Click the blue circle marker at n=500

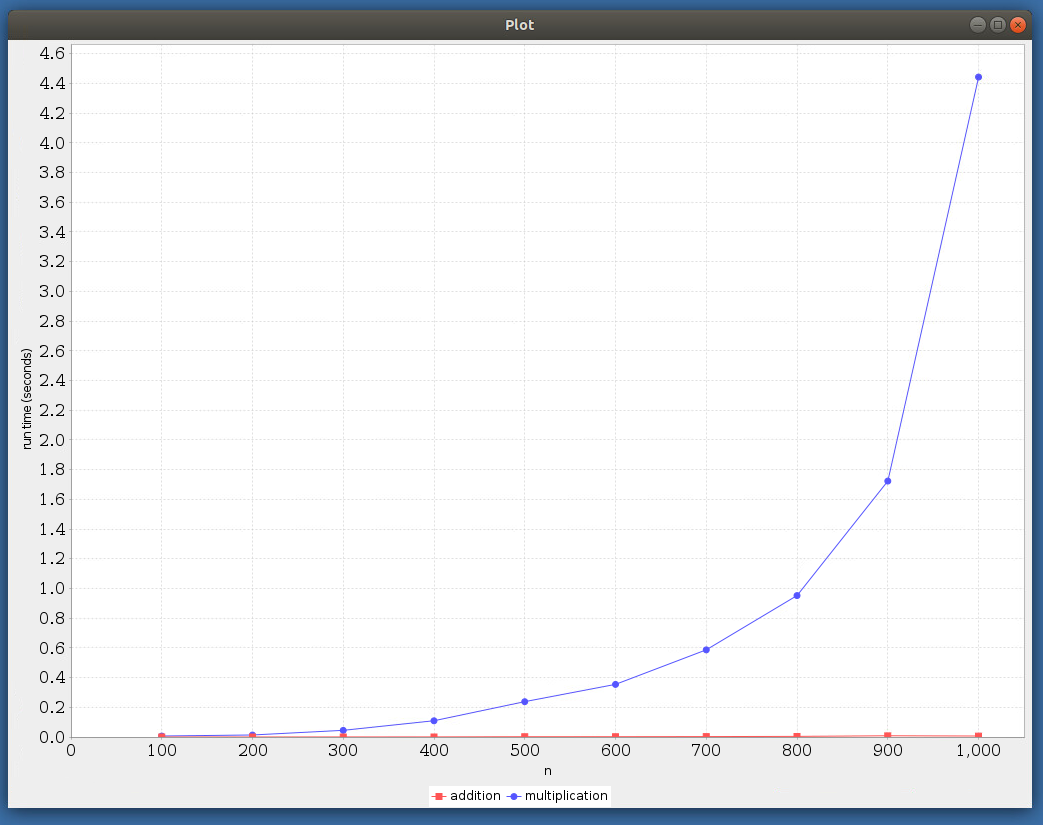tap(524, 701)
